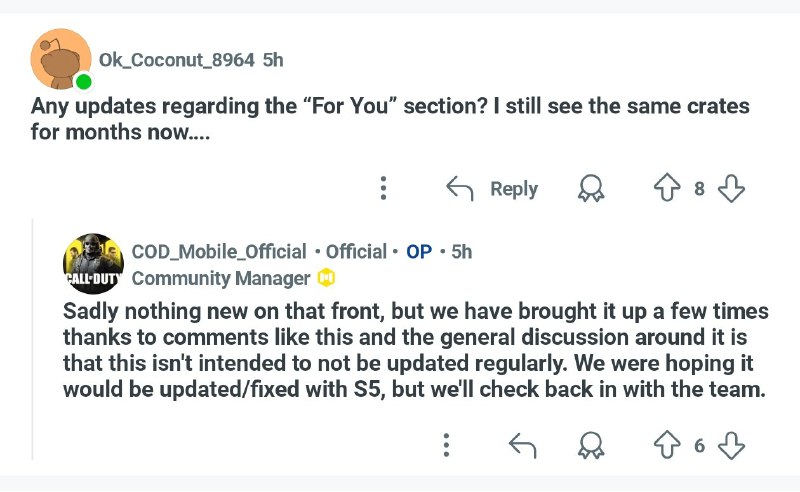Click Reply under the For You comment
The image size is (800, 492).
pos(514,188)
